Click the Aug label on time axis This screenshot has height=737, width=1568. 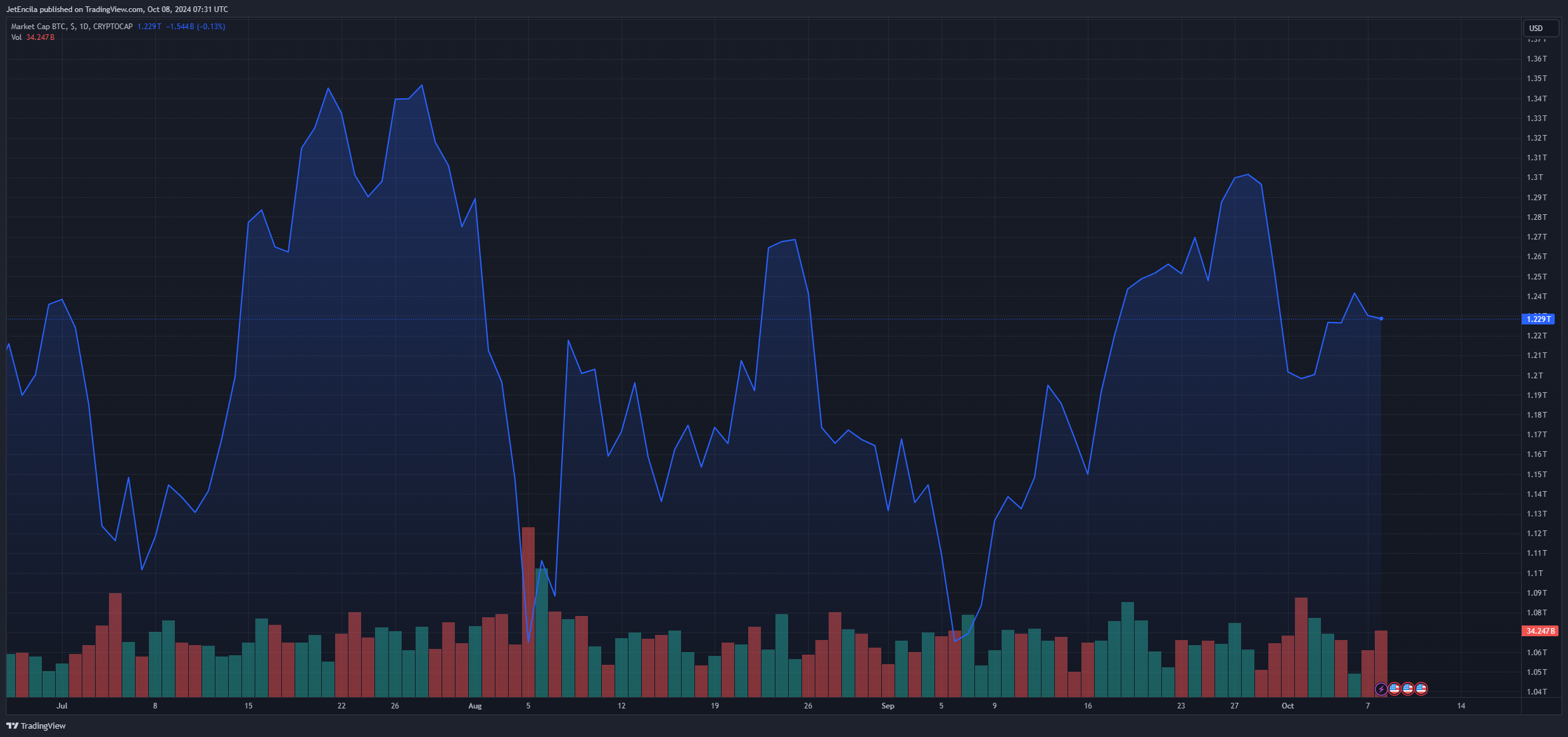(475, 706)
